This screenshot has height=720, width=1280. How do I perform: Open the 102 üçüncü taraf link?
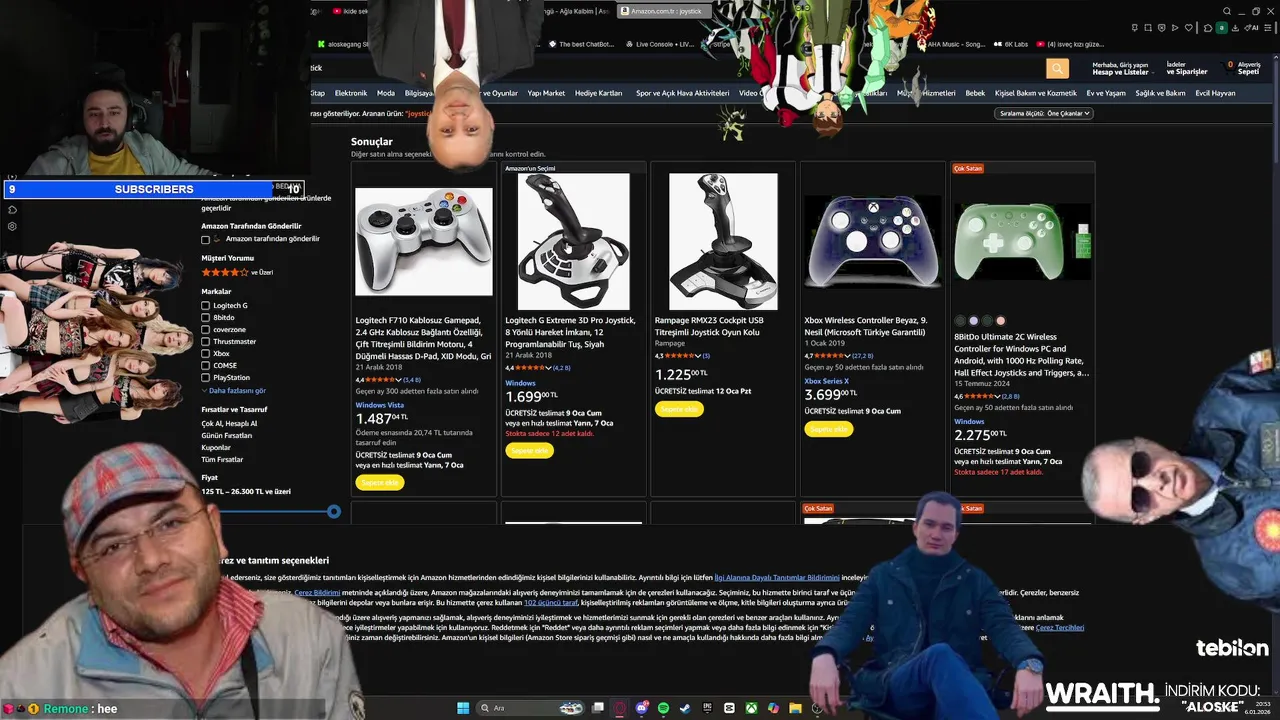pyautogui.click(x=551, y=602)
